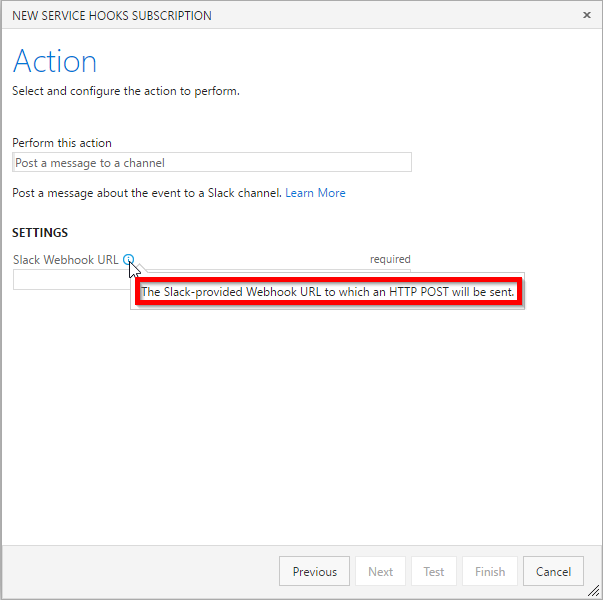Cancel the subscription dialog
Image resolution: width=603 pixels, height=600 pixels.
click(553, 571)
